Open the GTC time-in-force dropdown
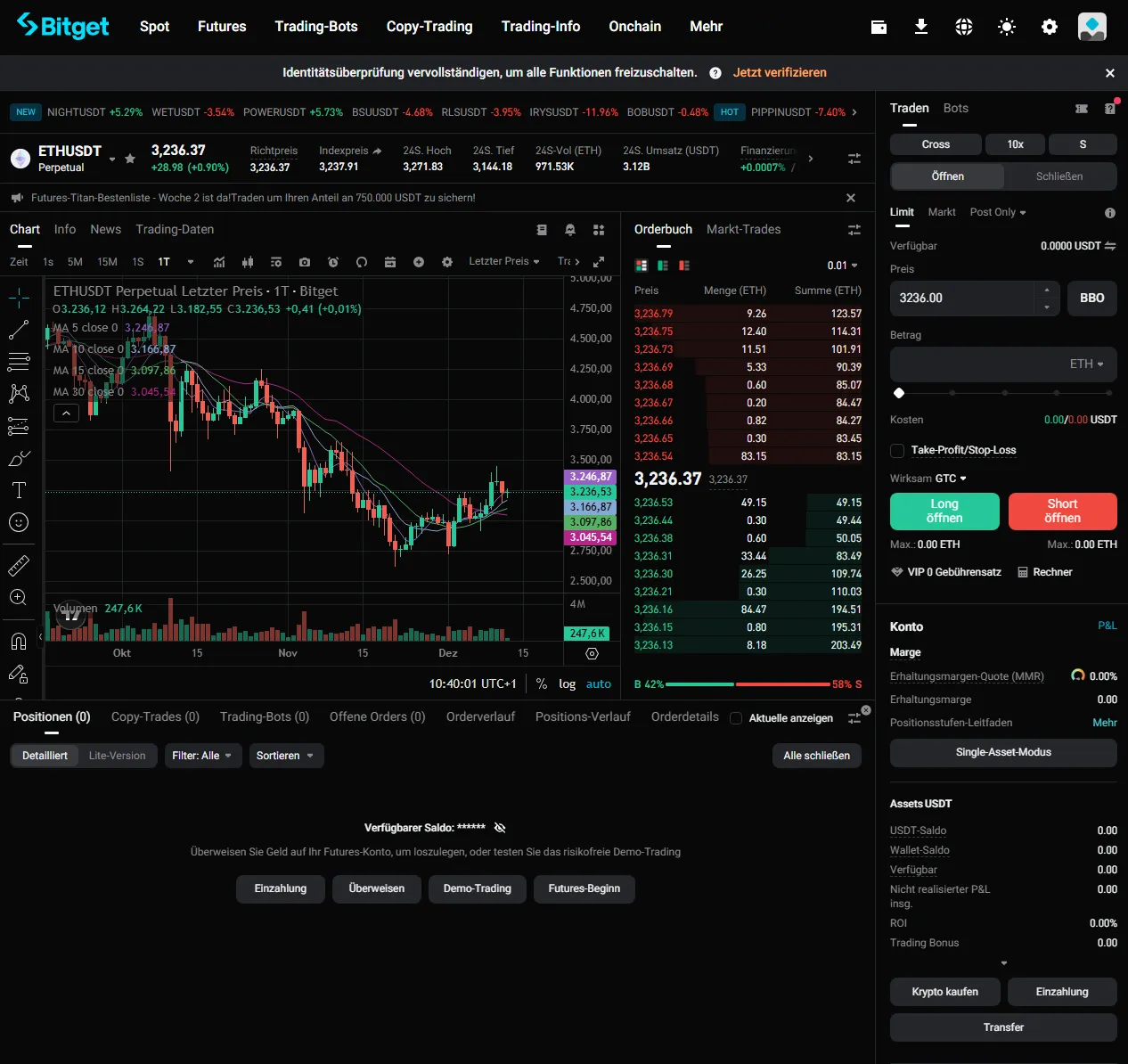Viewport: 1128px width, 1064px height. click(x=951, y=479)
